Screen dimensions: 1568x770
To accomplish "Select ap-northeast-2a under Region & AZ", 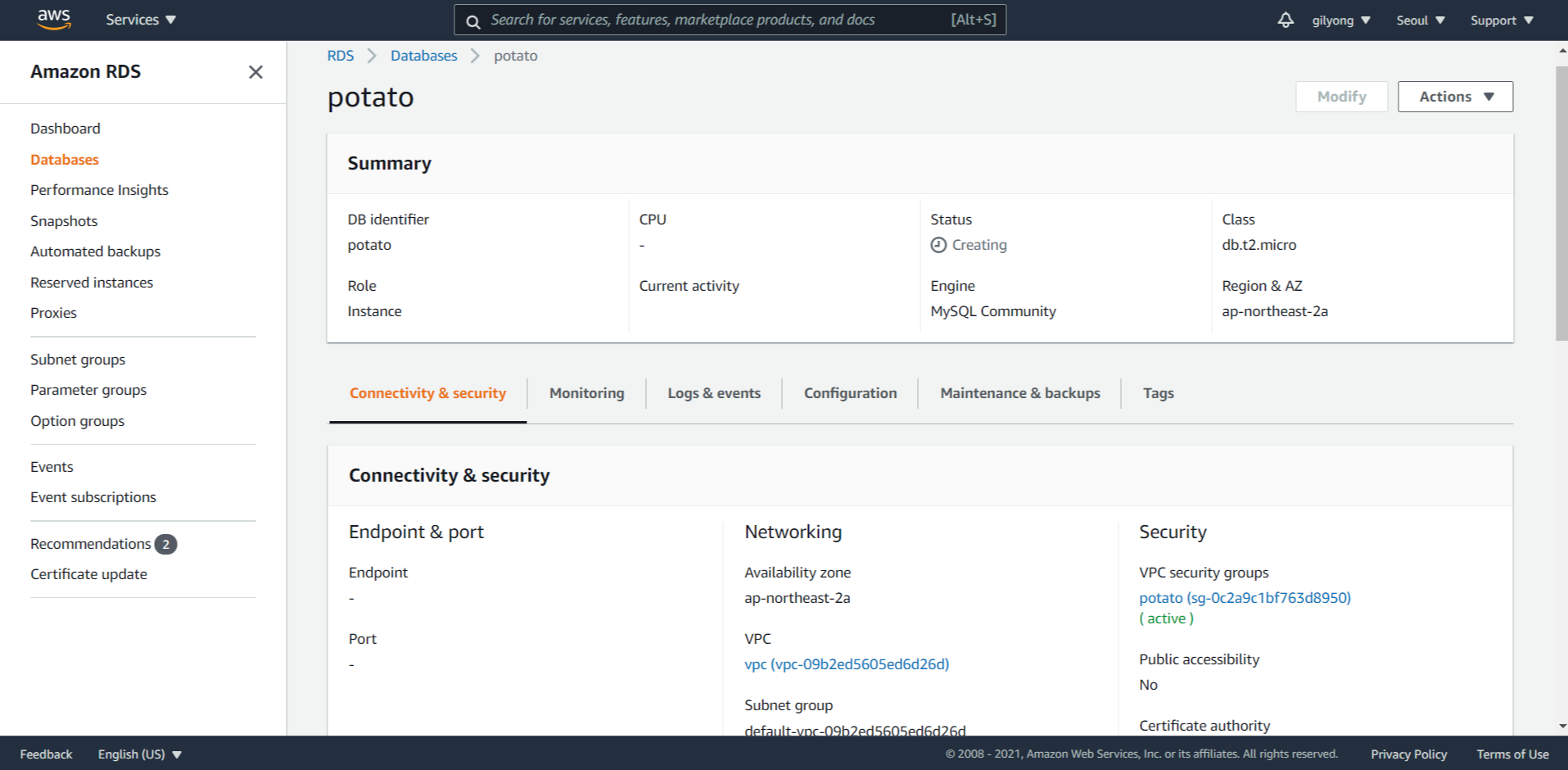I will pos(1275,311).
